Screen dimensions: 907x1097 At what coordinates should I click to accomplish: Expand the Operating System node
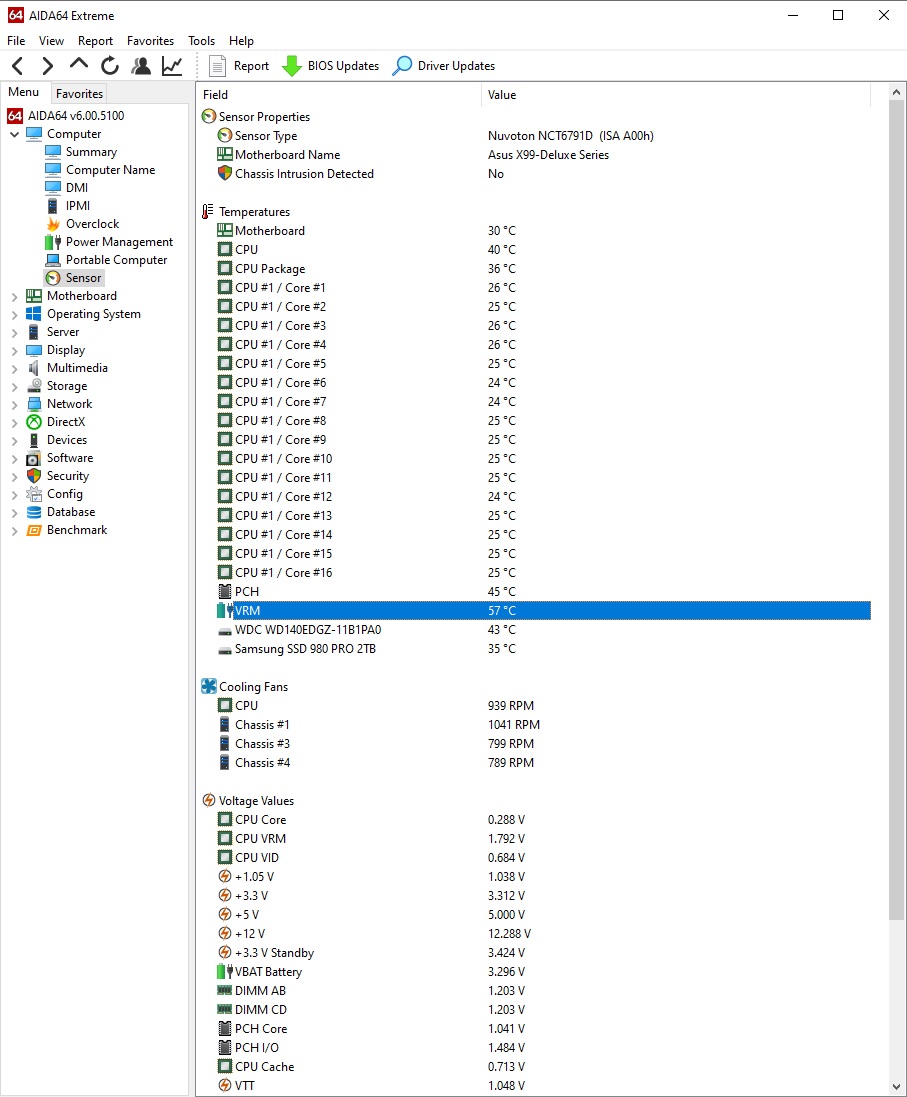pos(15,315)
